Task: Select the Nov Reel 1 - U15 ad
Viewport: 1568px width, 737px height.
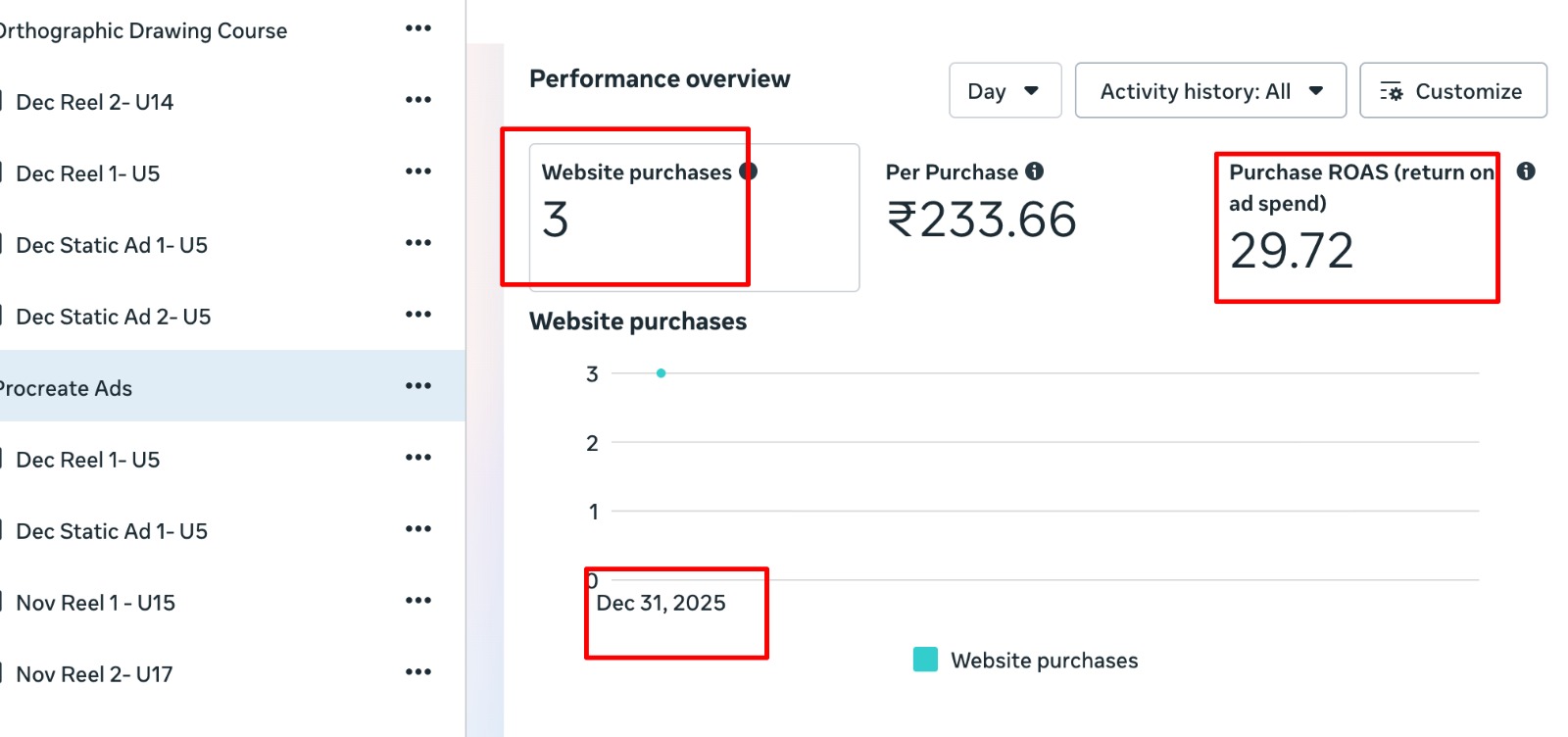Action: point(96,603)
